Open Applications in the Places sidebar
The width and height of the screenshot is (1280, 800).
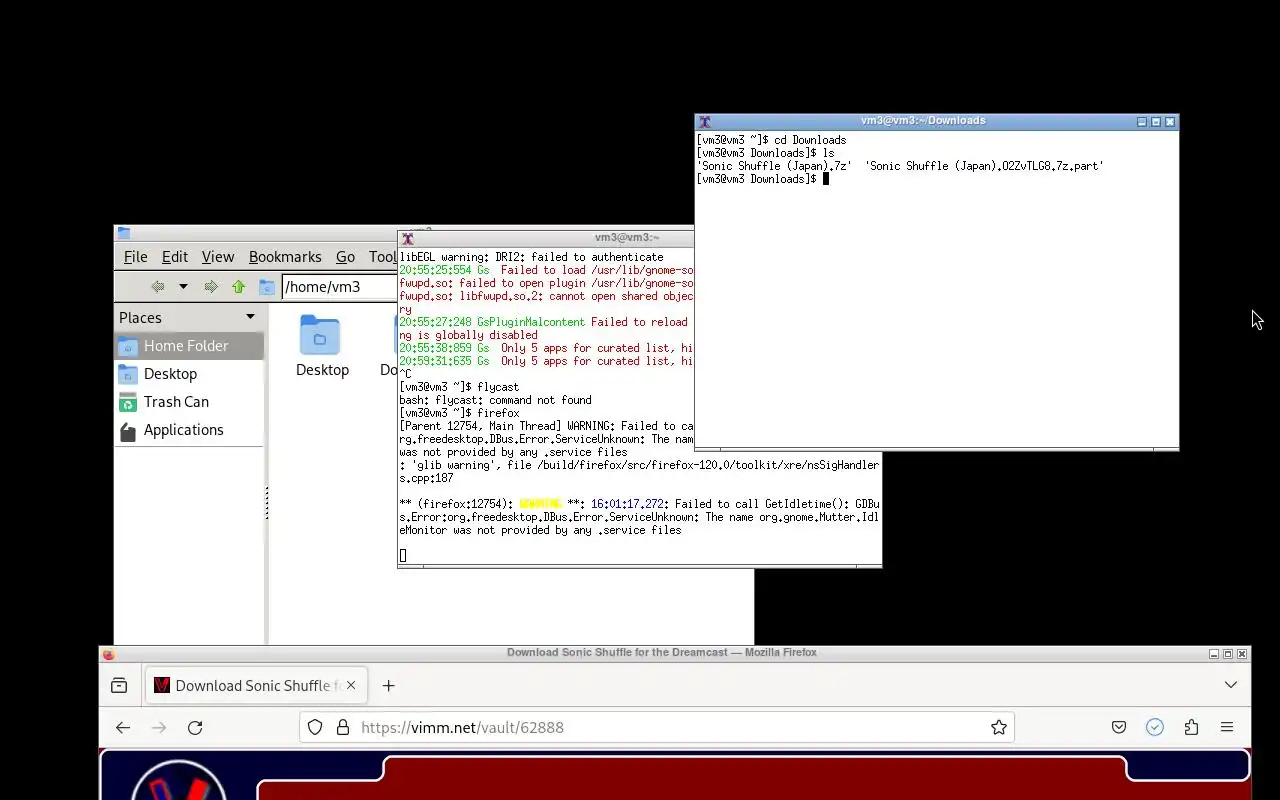tap(189, 430)
